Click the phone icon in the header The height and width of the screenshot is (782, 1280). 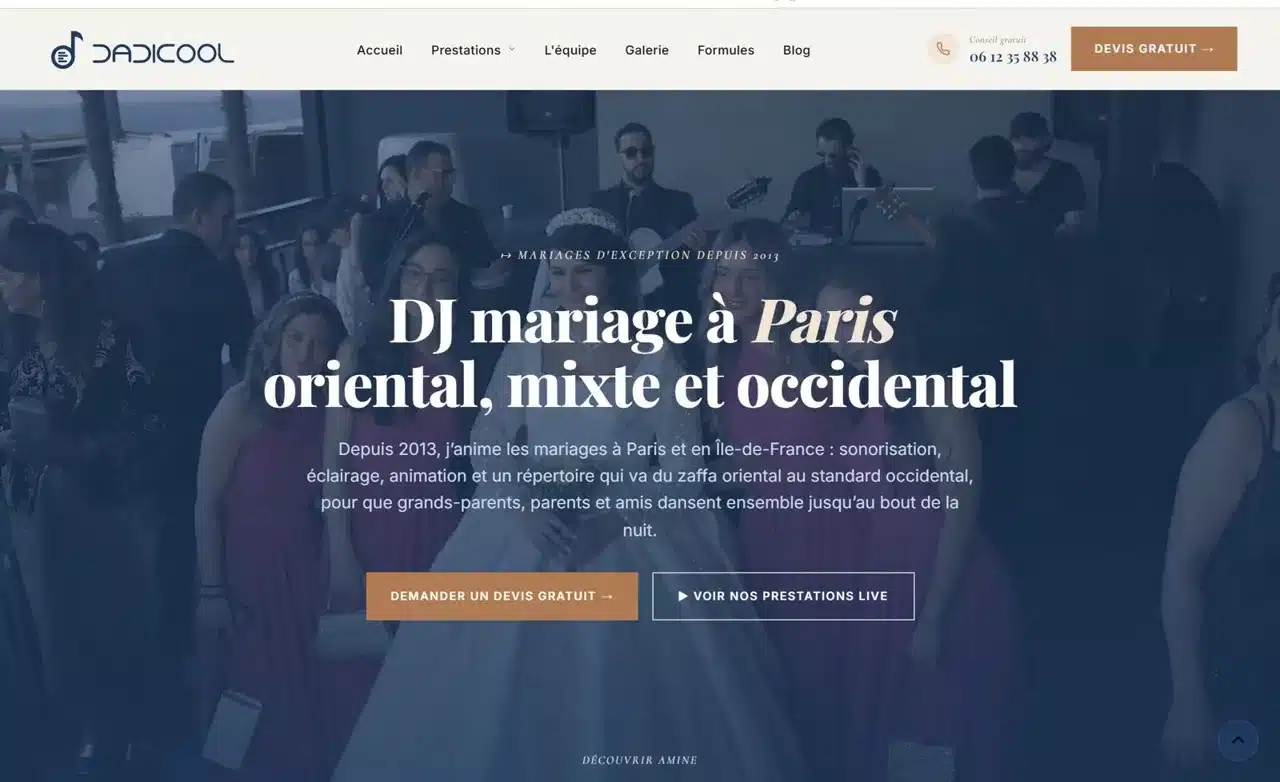click(x=942, y=49)
